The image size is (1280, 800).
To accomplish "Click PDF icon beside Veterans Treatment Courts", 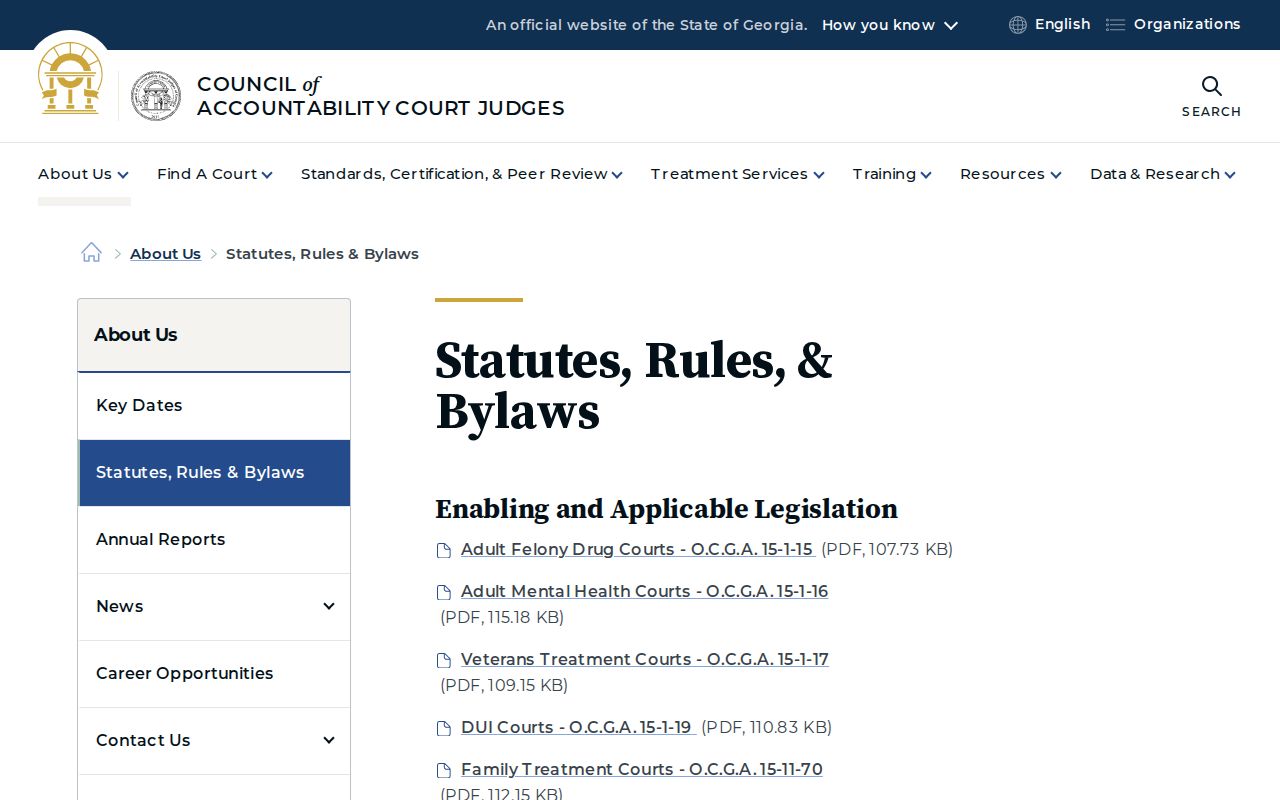I will (444, 660).
